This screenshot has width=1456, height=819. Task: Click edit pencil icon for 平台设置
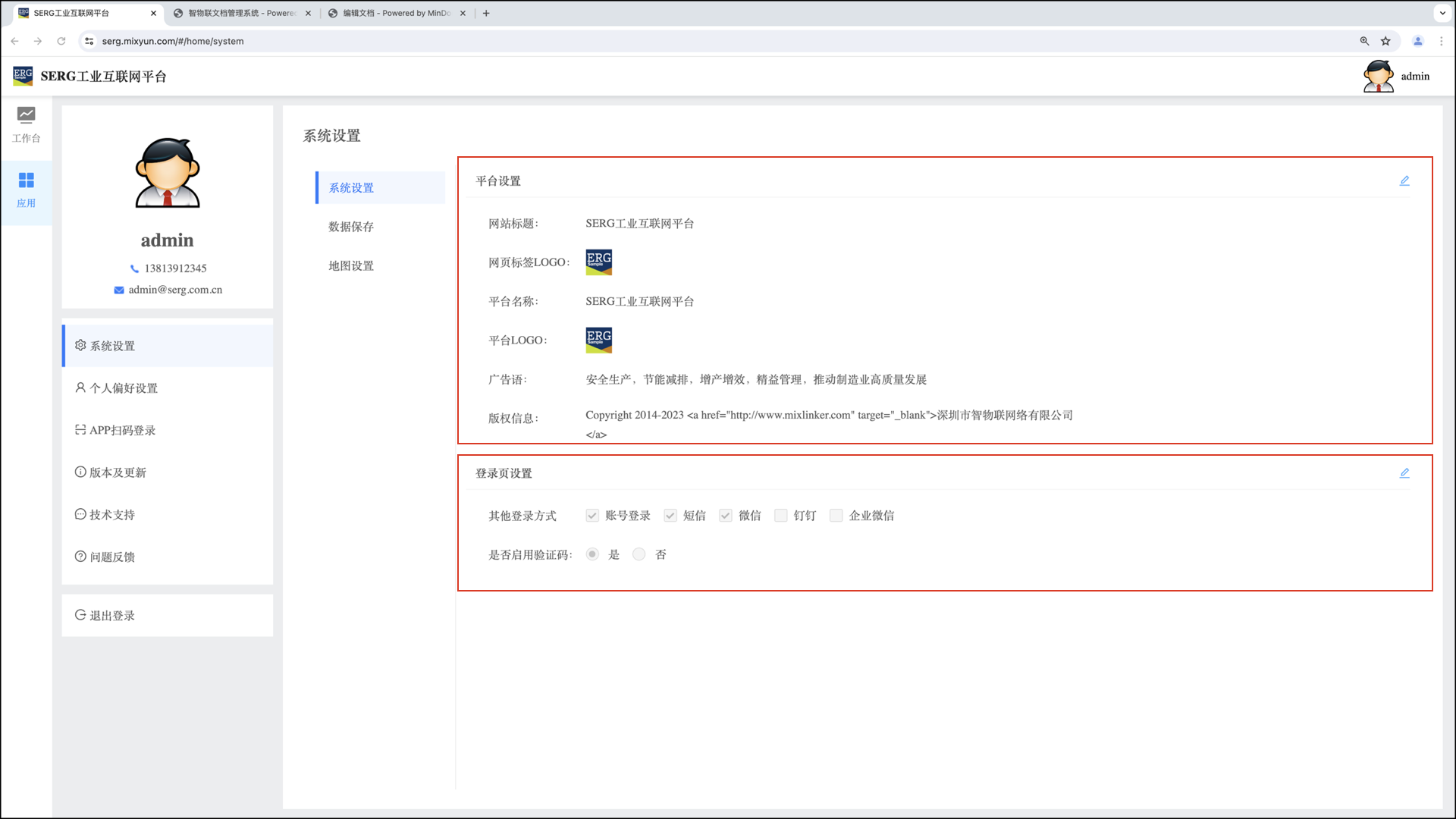tap(1404, 180)
